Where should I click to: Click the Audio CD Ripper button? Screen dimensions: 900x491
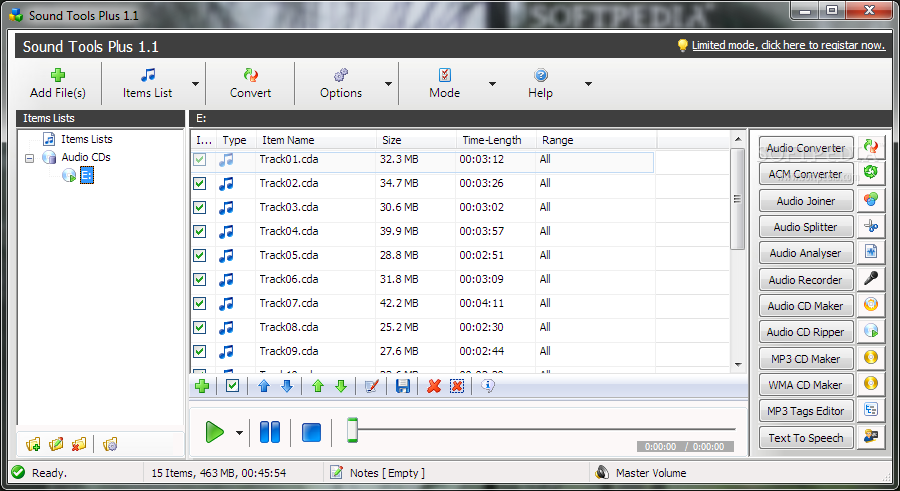point(806,332)
